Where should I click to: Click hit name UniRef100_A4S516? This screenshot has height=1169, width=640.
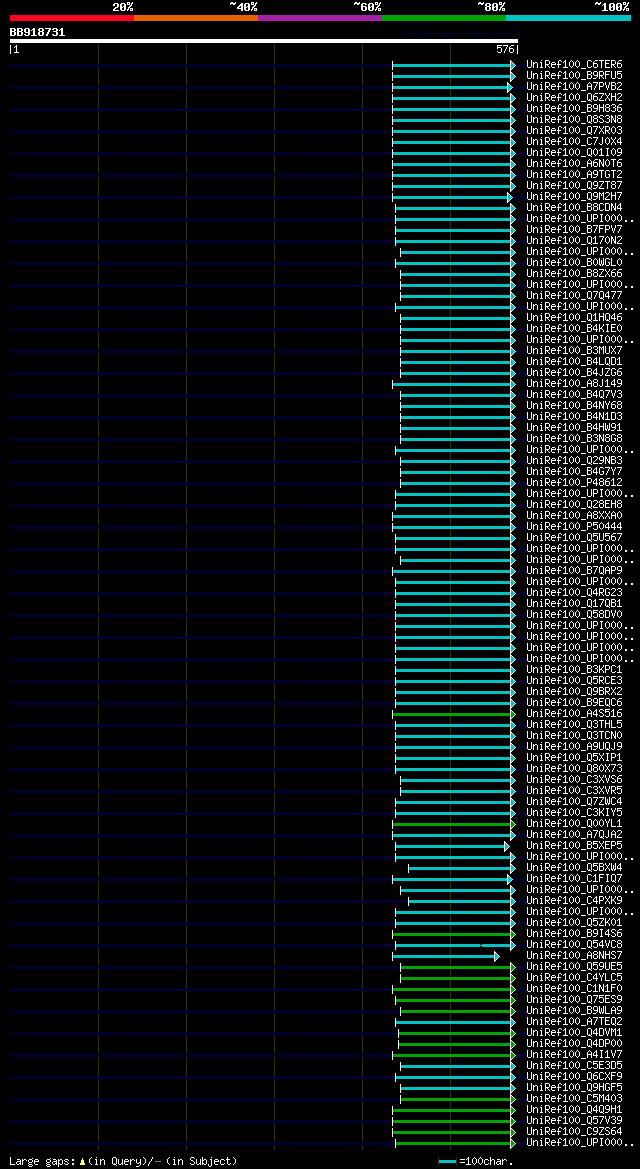pyautogui.click(x=574, y=713)
